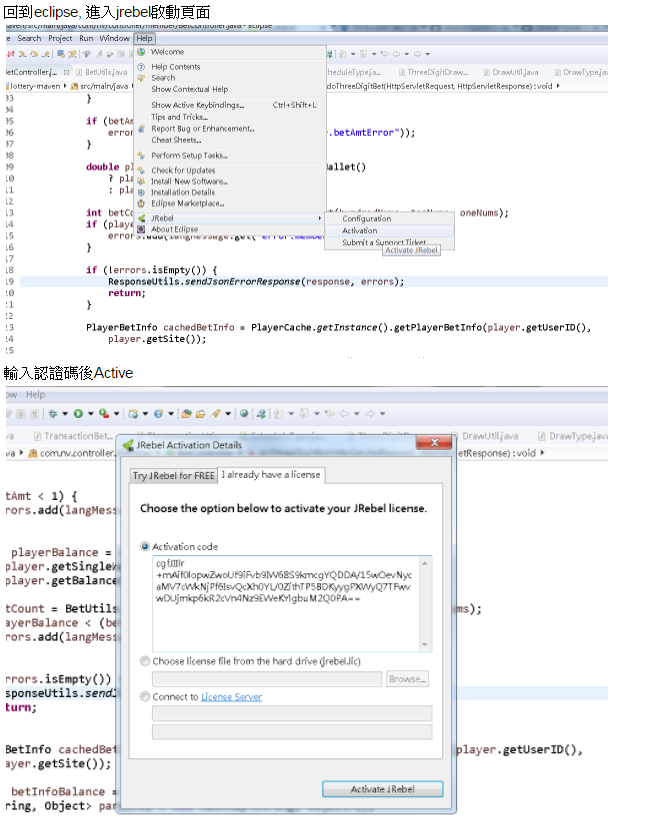
Task: Open the New Java Package dropdown arrow
Action: point(145,414)
